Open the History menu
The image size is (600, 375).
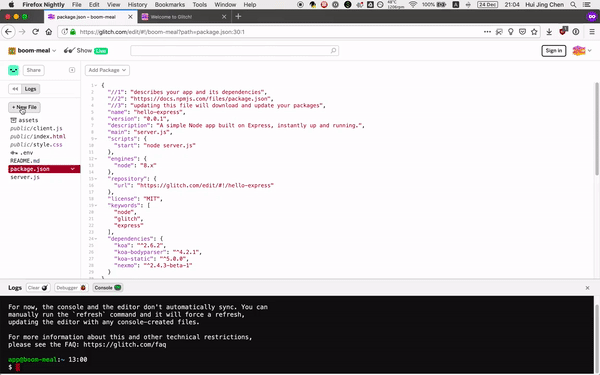click(x=137, y=5)
